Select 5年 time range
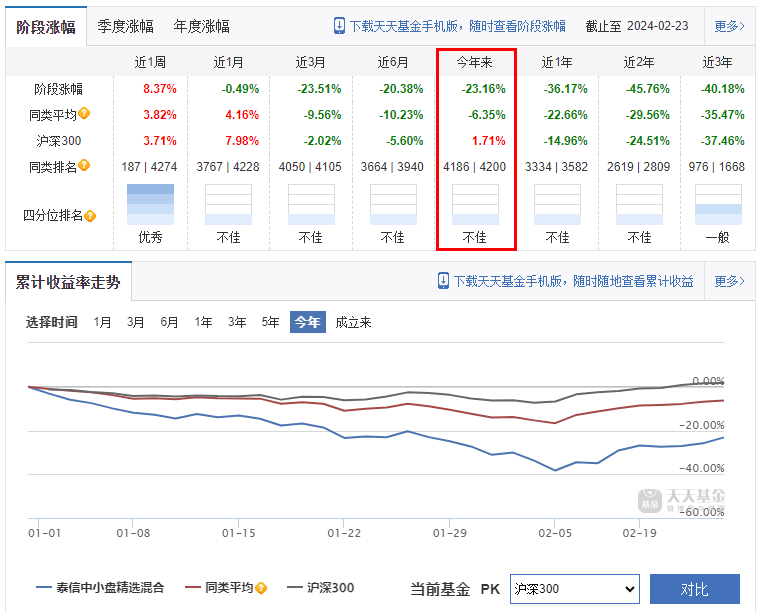The height and width of the screenshot is (612, 761). [270, 322]
